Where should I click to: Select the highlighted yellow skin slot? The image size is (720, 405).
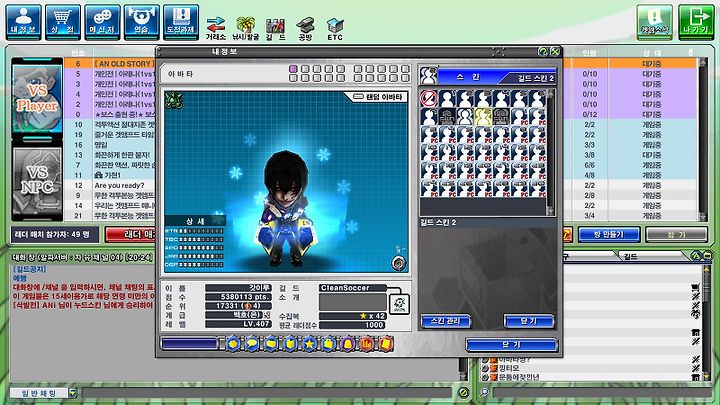point(483,117)
